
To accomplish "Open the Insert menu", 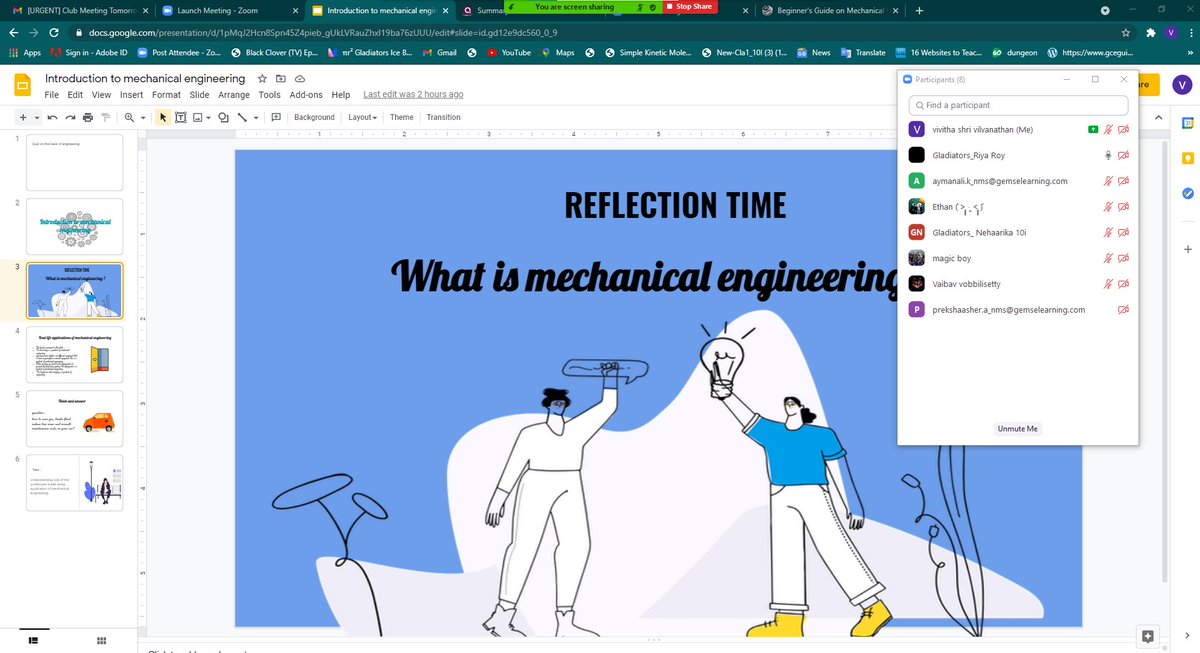I will point(131,95).
